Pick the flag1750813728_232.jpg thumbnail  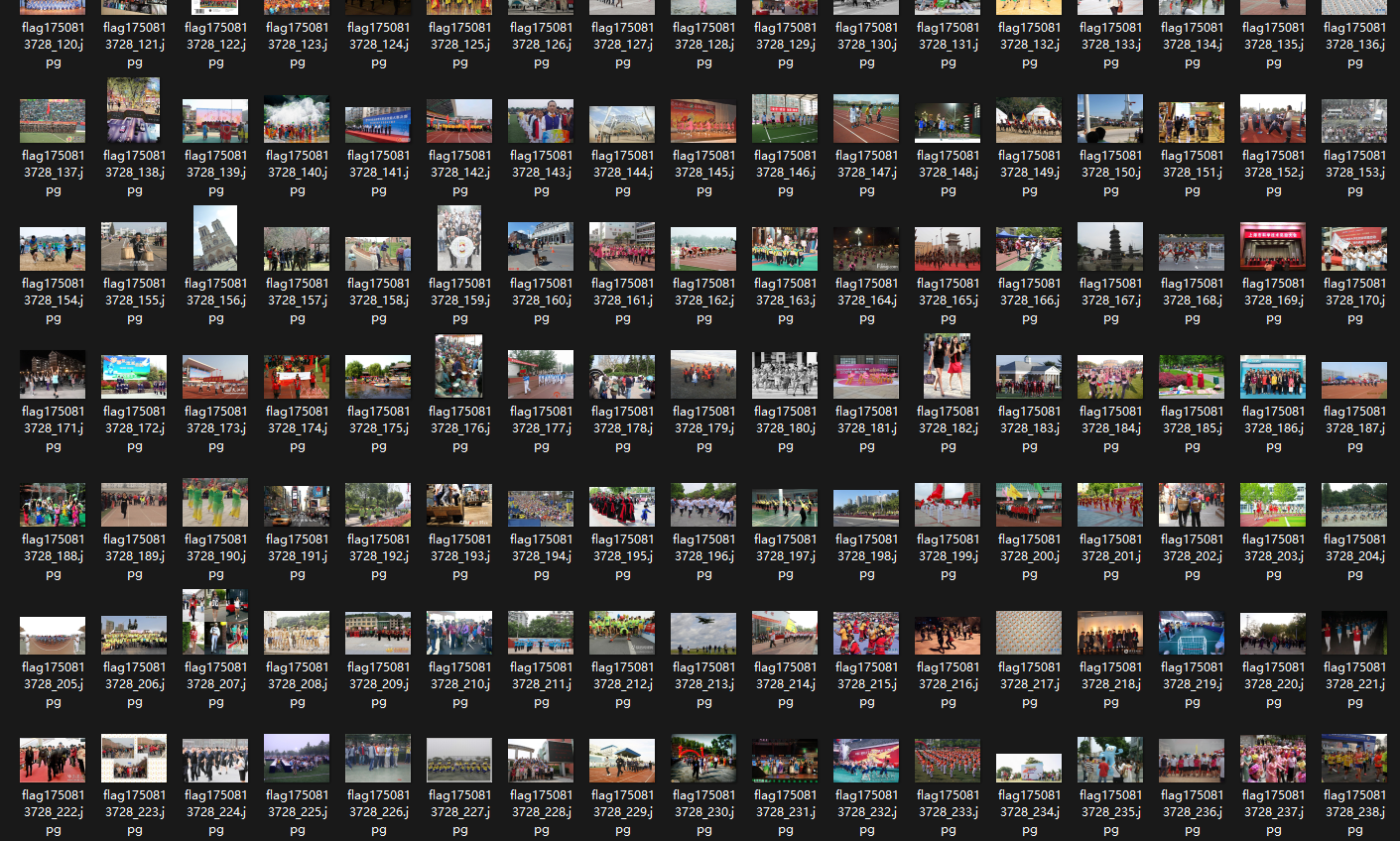(x=866, y=761)
